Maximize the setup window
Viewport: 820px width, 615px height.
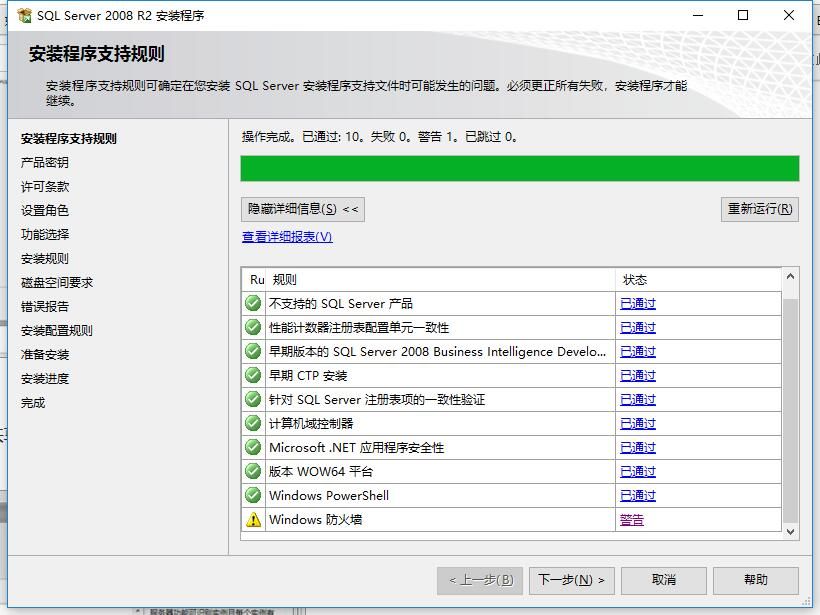click(x=743, y=15)
